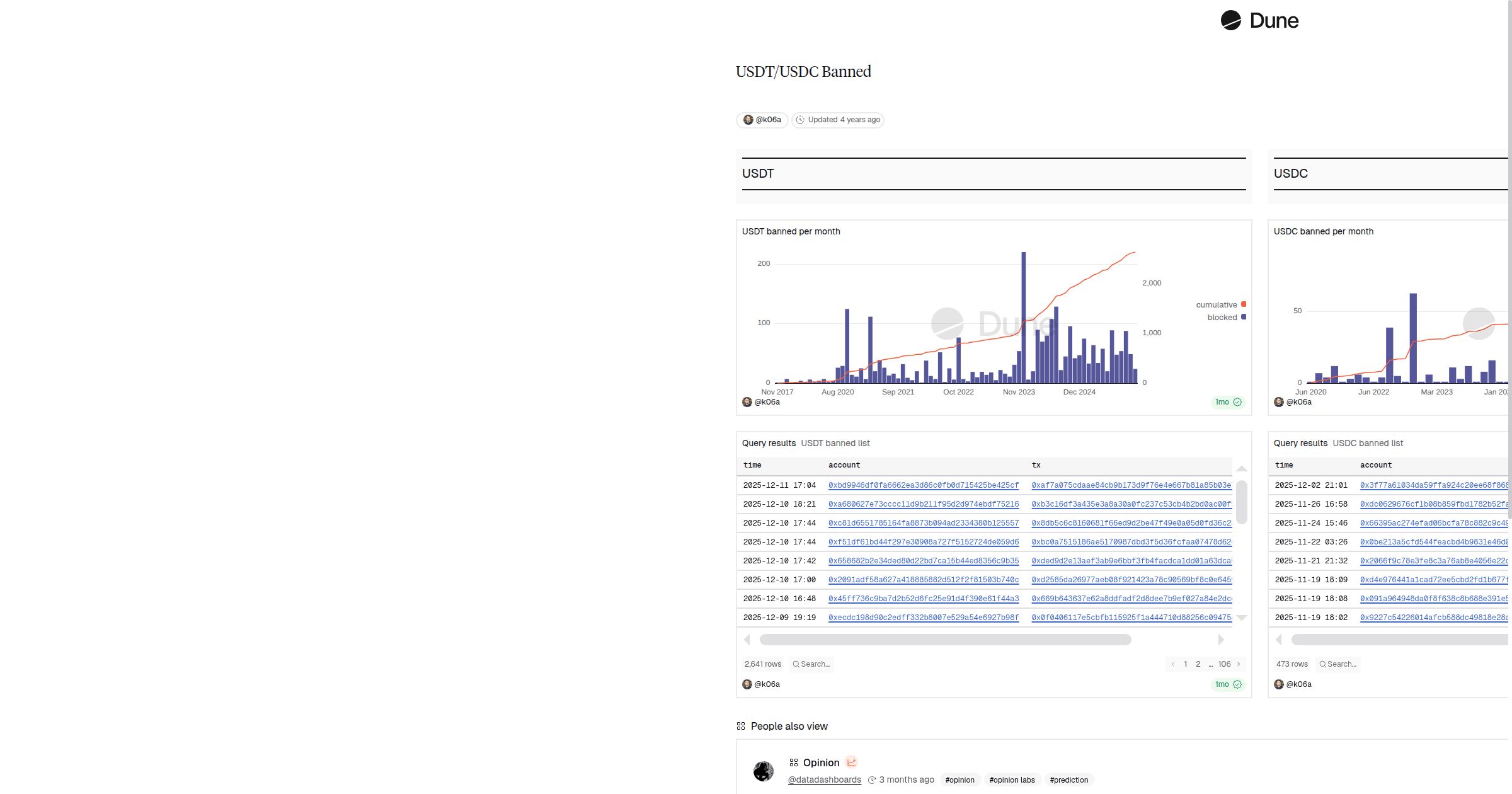Click the right arrow to reveal more table columns
The width and height of the screenshot is (1512, 794).
[1222, 640]
